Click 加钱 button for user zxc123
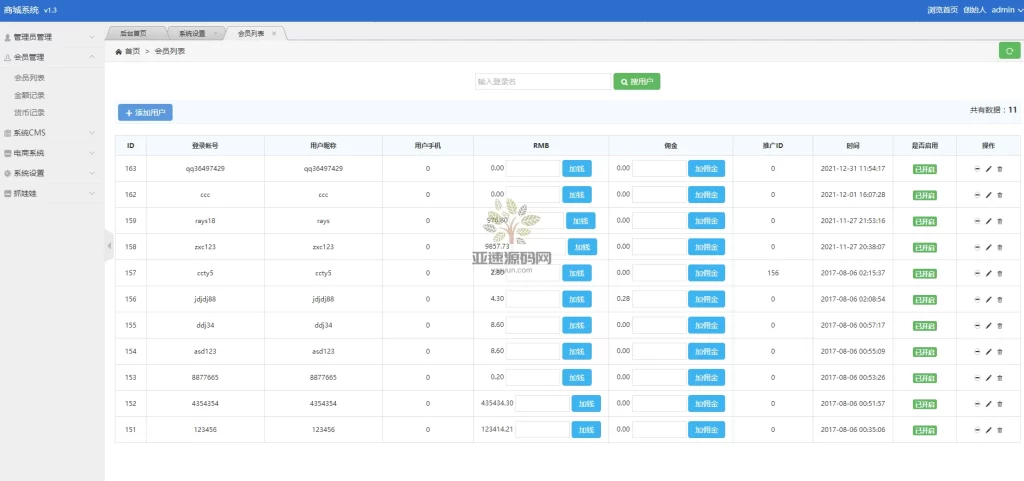This screenshot has height=481, width=1024. tap(582, 247)
